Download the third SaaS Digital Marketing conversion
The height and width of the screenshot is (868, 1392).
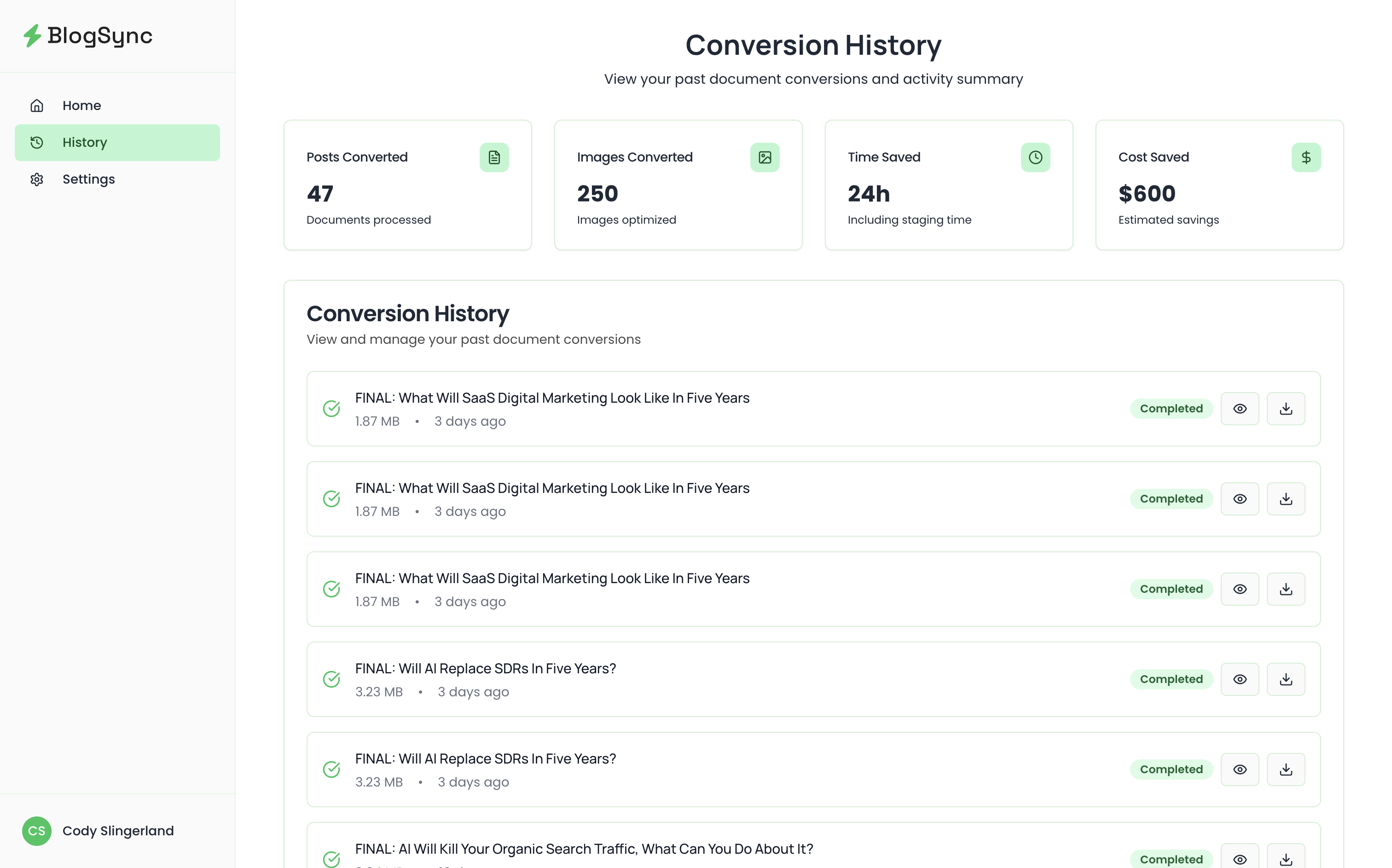click(x=1285, y=589)
